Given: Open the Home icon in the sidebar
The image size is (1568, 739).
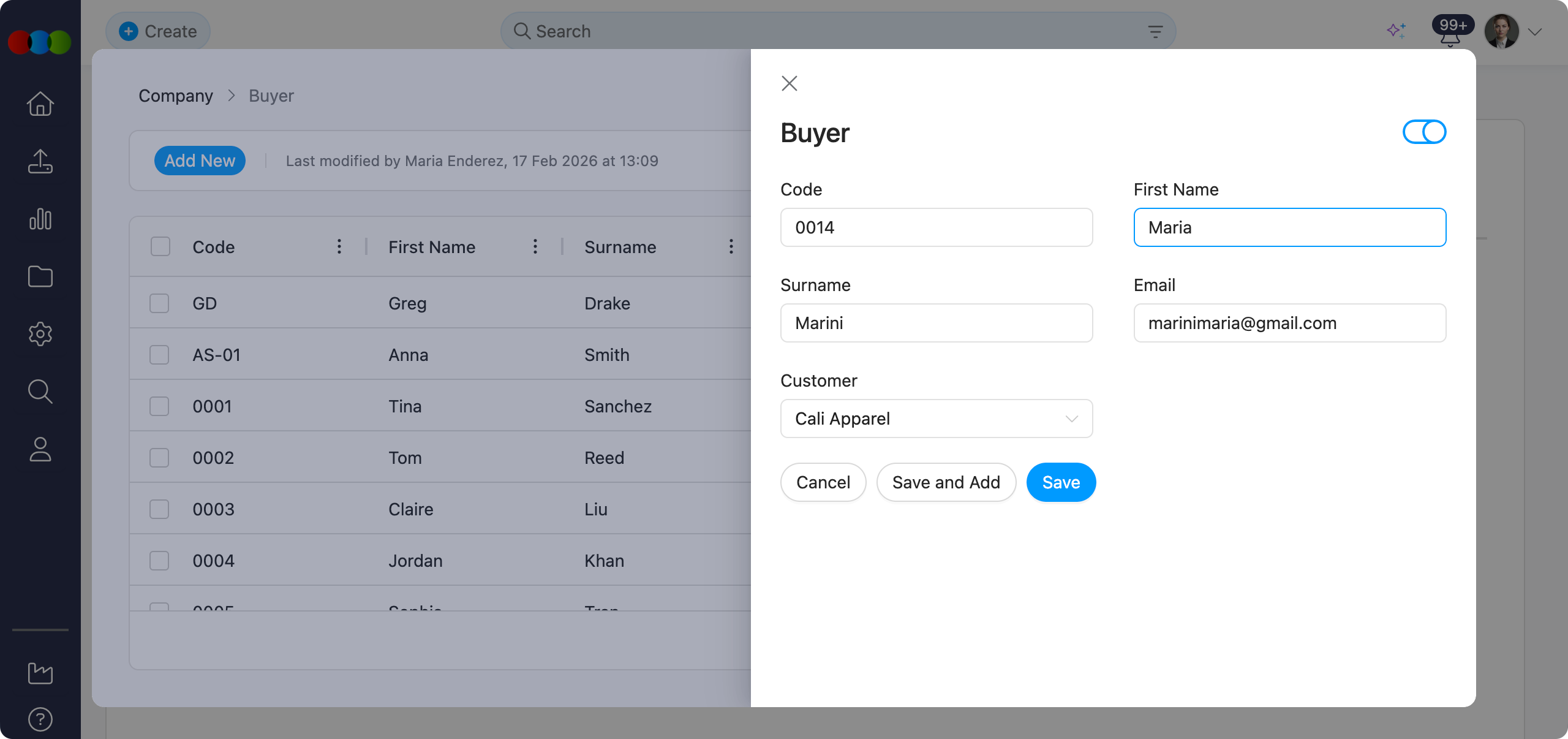Looking at the screenshot, I should [40, 104].
